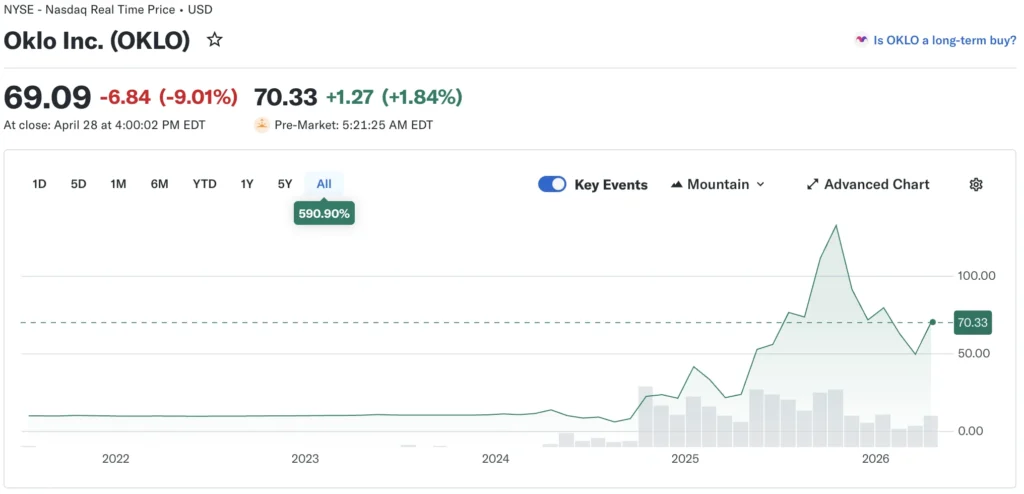Screen dimensions: 1024x494
Task: Select the 5Y time range
Action: pos(285,184)
